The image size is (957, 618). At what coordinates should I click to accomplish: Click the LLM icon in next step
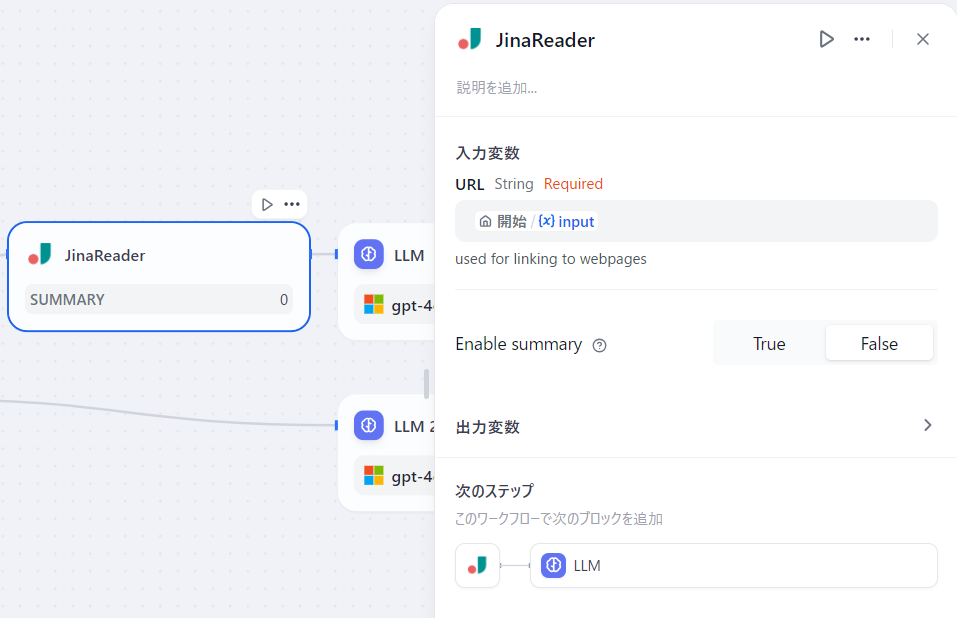click(553, 566)
